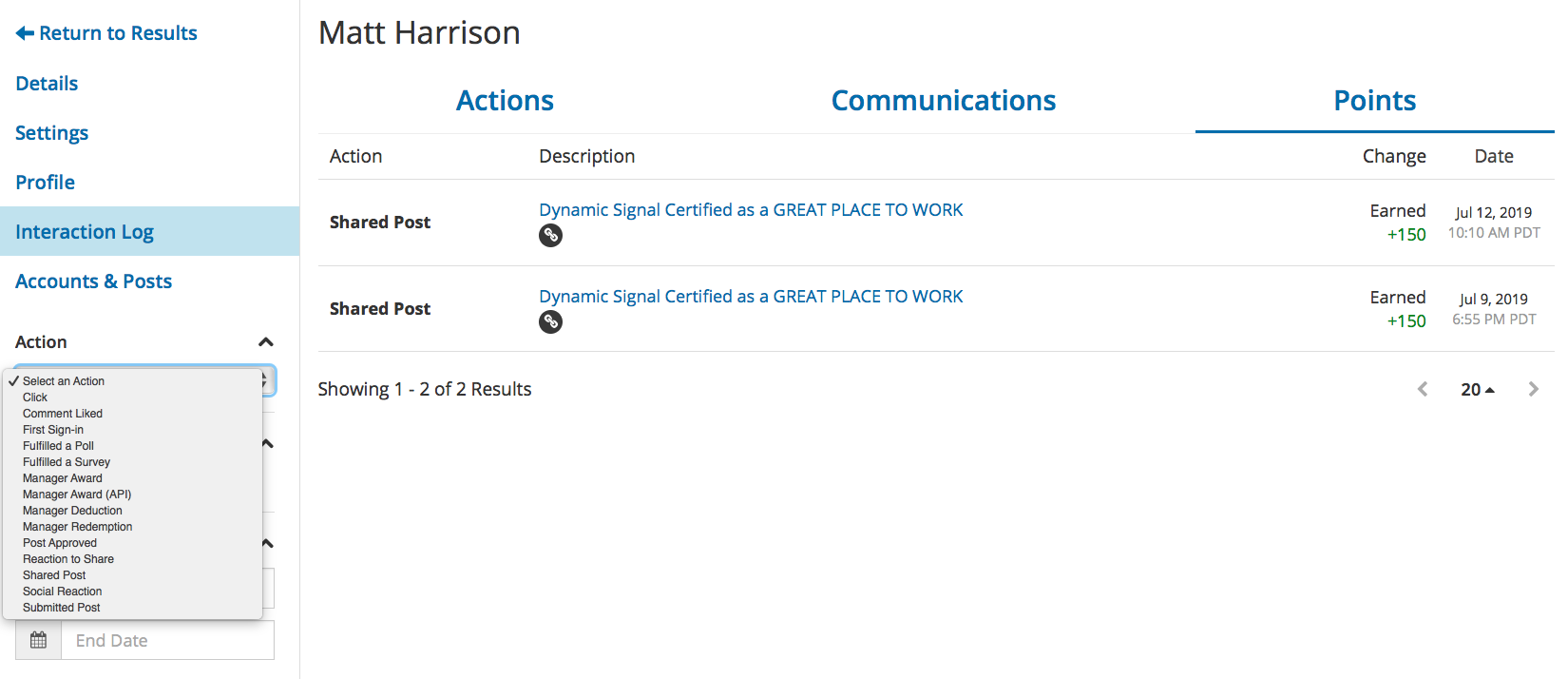Collapse the Action filter section chevron
Screen dimensions: 1568x679
(x=266, y=342)
